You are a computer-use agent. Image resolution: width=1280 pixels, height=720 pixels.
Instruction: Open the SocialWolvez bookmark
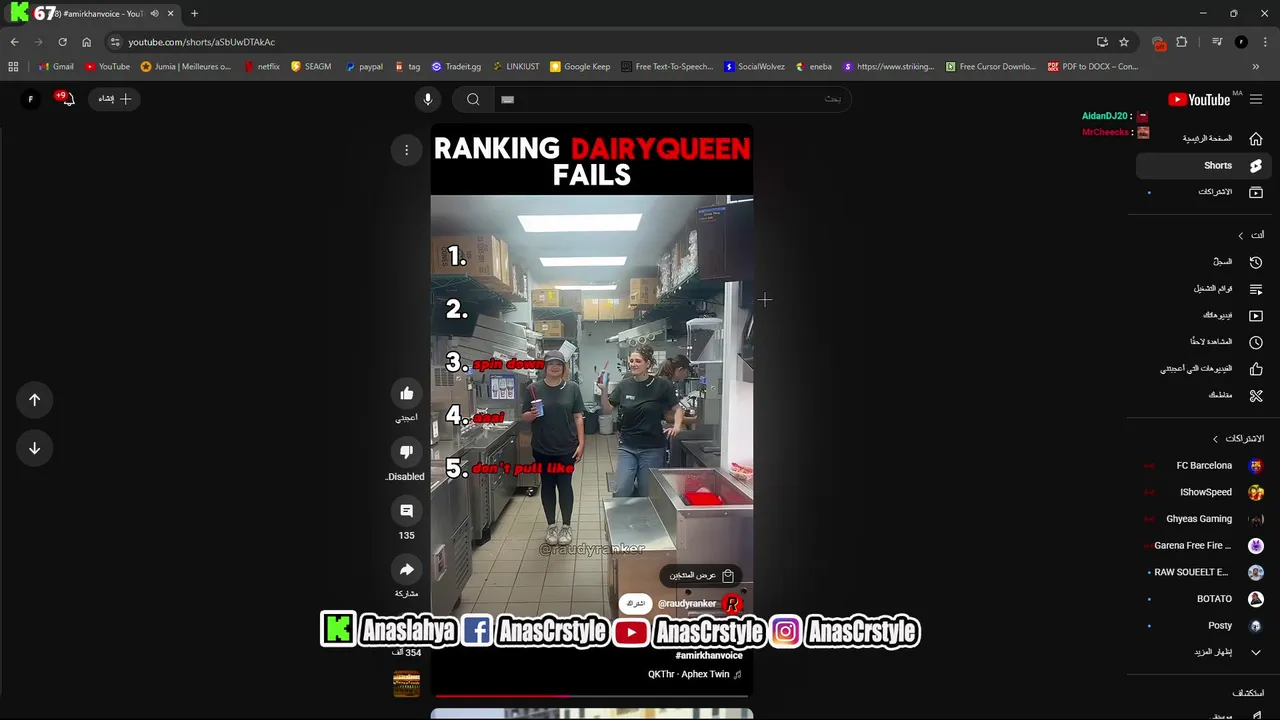coord(754,67)
